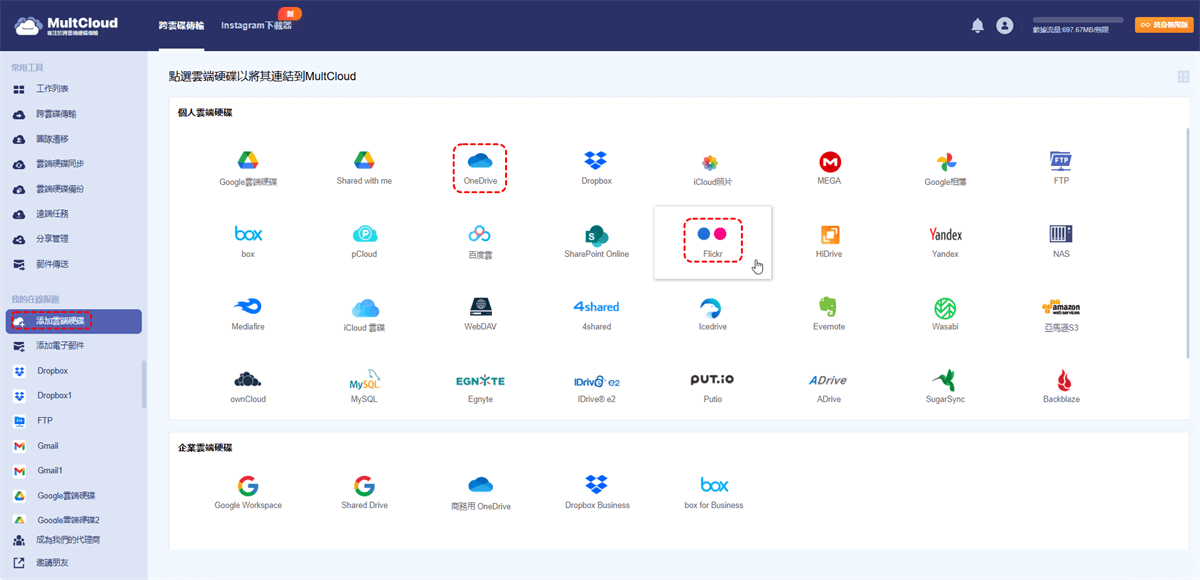Select the Google Drive cloud icon
The image size is (1200, 580).
(x=248, y=161)
